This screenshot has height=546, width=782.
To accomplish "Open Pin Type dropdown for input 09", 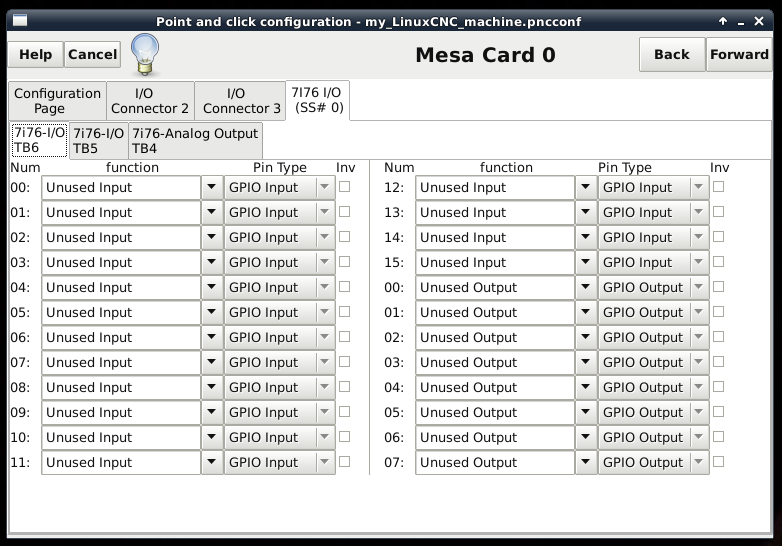I will pyautogui.click(x=279, y=412).
